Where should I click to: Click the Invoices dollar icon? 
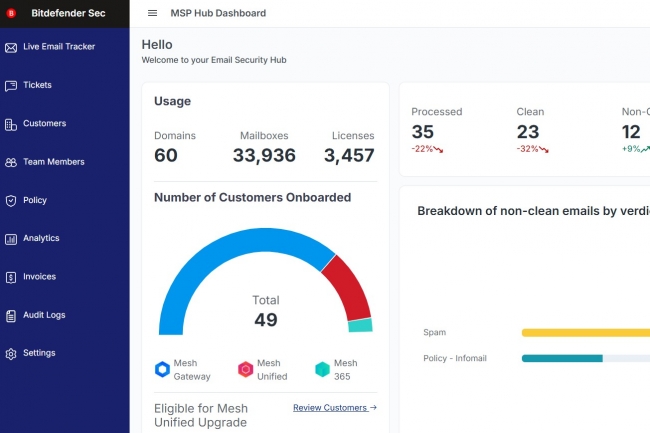[11, 277]
